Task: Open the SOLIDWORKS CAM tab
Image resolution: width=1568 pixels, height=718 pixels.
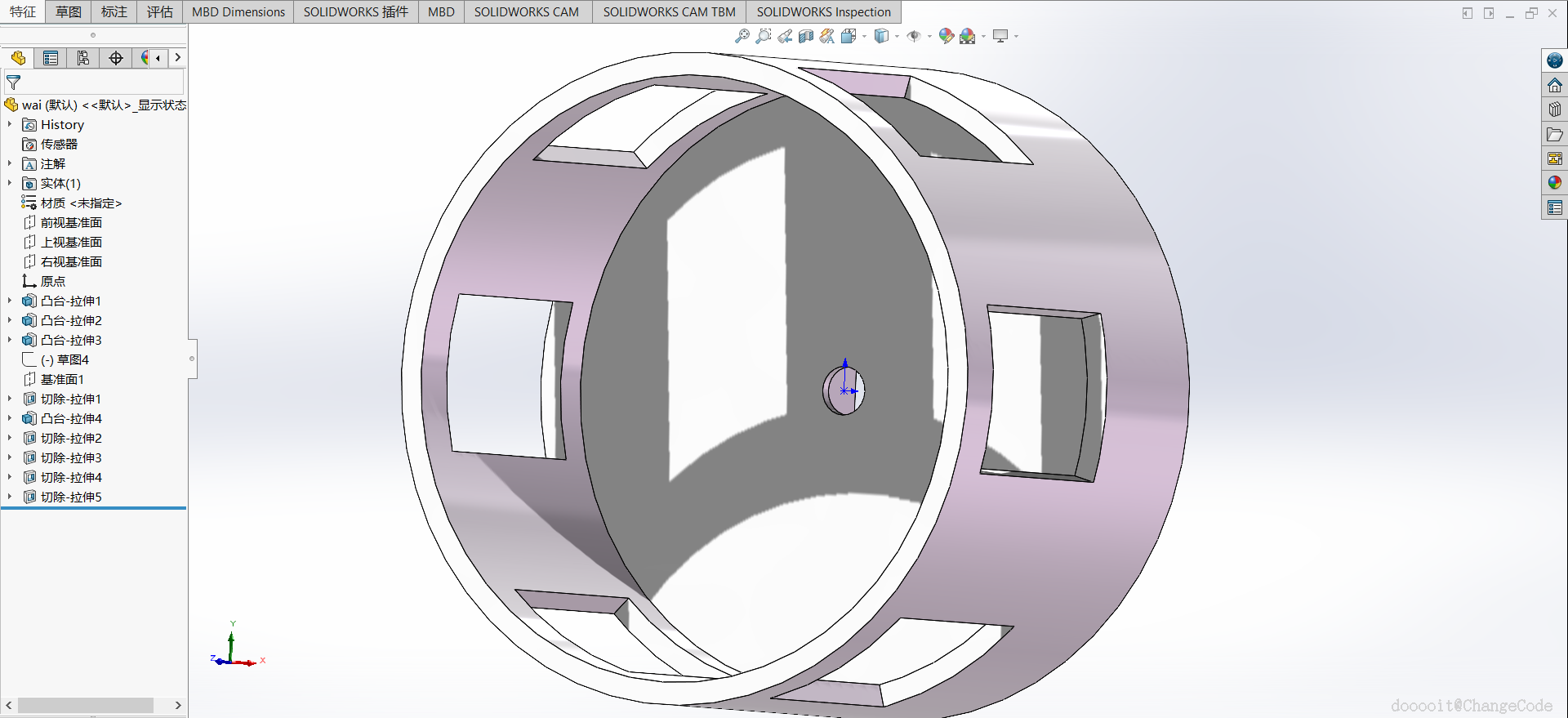Action: [526, 11]
